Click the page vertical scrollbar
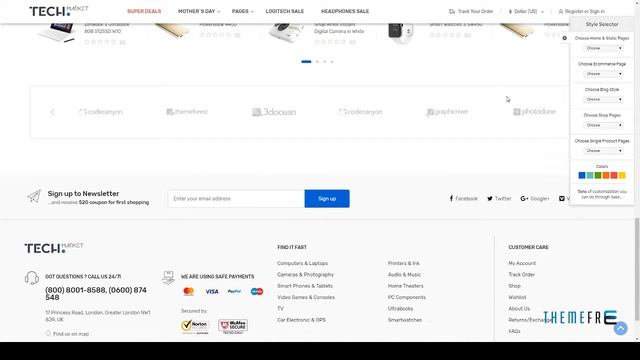Image resolution: width=640 pixels, height=360 pixels. click(x=637, y=269)
